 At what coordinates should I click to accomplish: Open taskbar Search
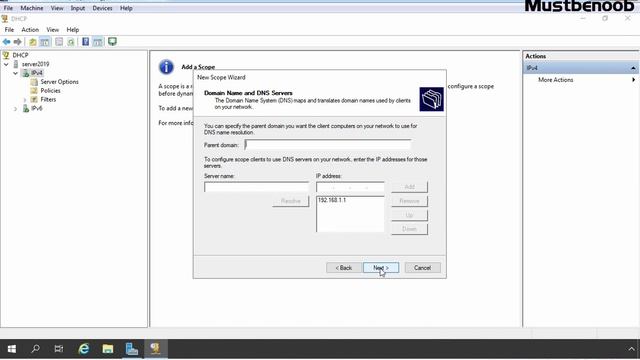click(x=36, y=349)
